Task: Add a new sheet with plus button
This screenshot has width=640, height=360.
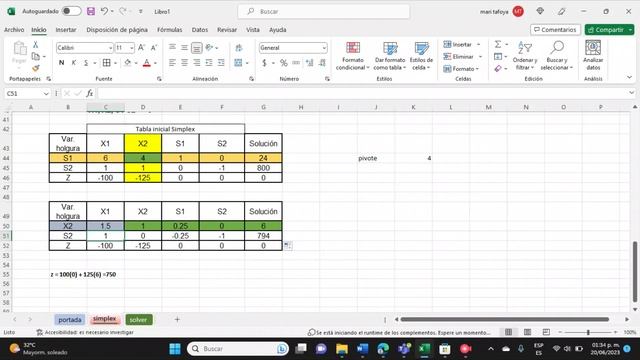Action: (x=177, y=320)
